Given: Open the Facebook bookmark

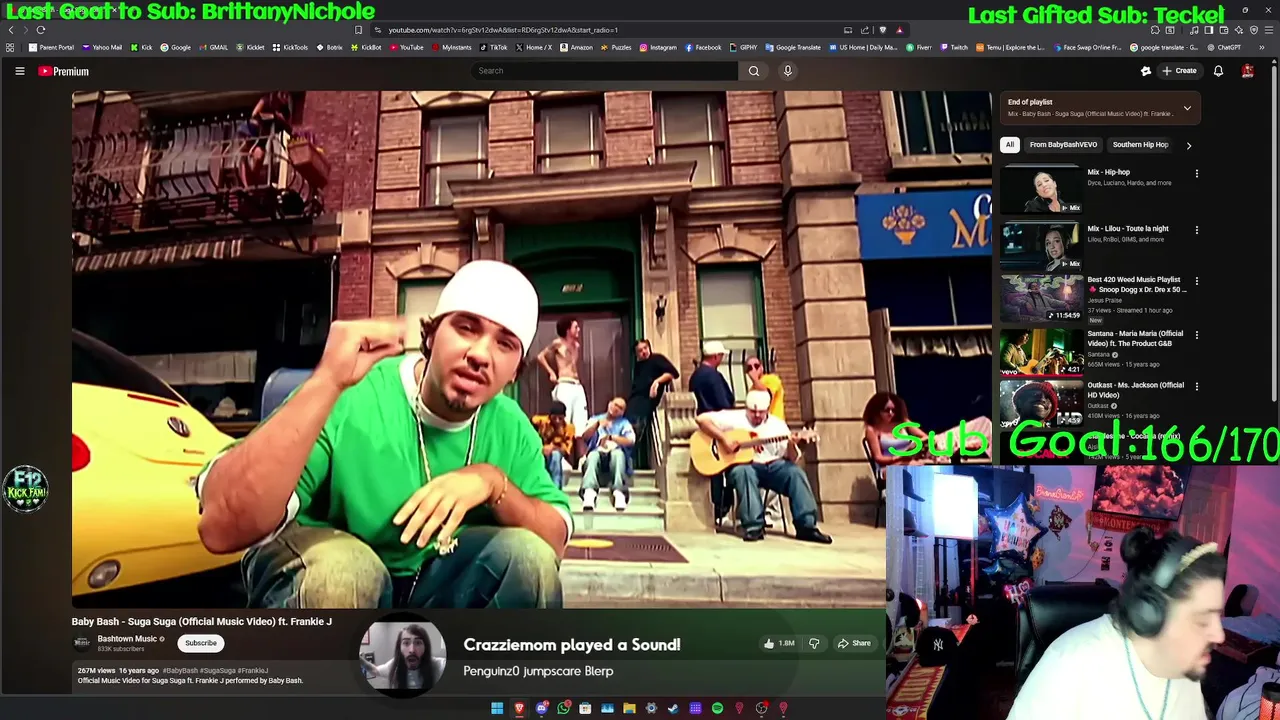Looking at the screenshot, I should tap(703, 47).
